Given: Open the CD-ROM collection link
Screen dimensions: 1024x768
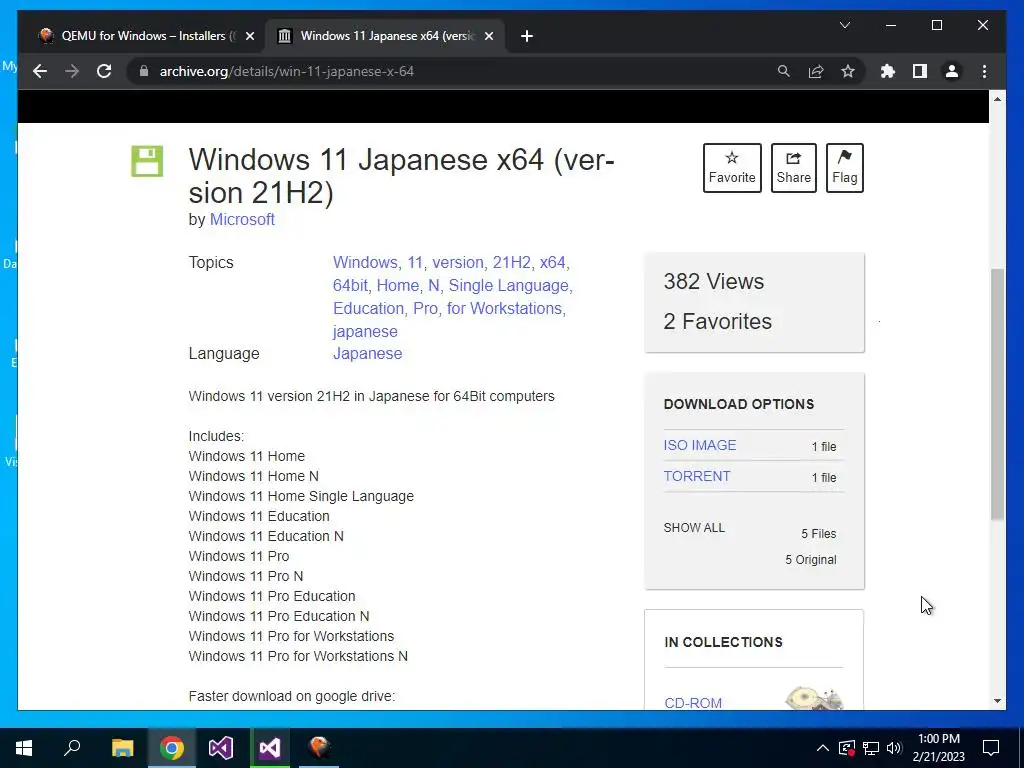Looking at the screenshot, I should click(693, 703).
